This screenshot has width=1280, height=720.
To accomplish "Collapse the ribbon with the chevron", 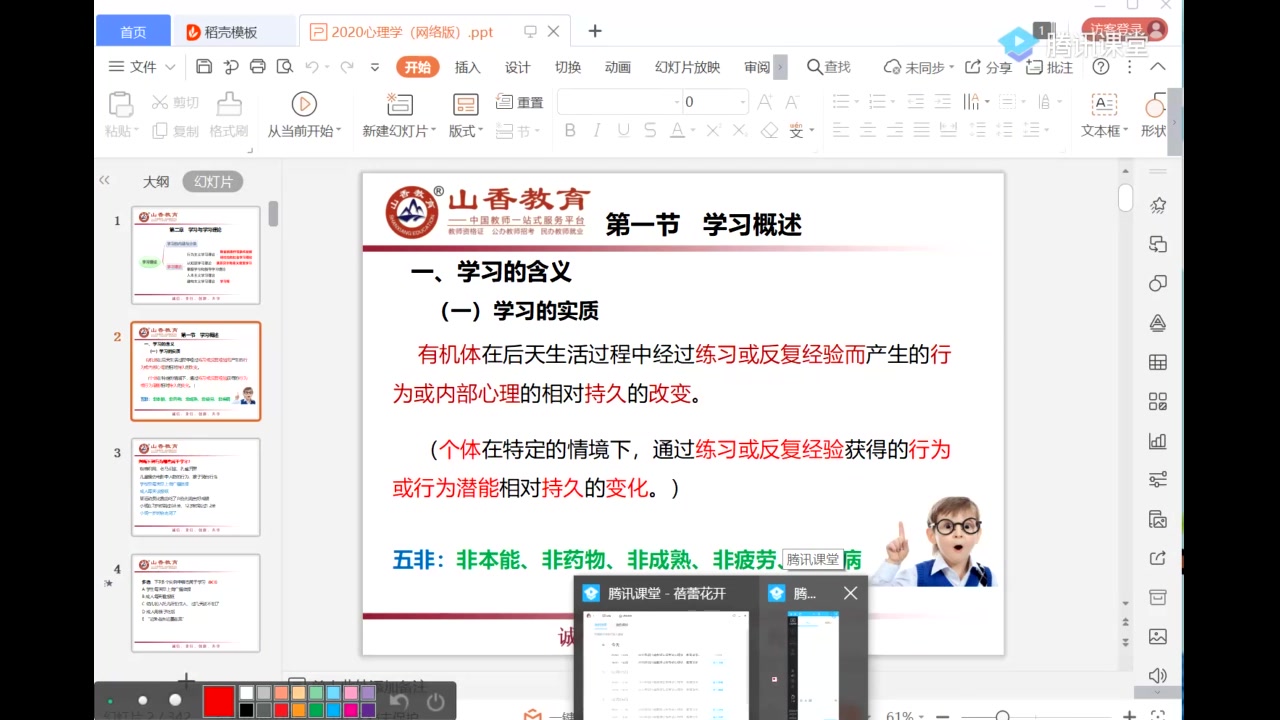I will [x=1158, y=67].
